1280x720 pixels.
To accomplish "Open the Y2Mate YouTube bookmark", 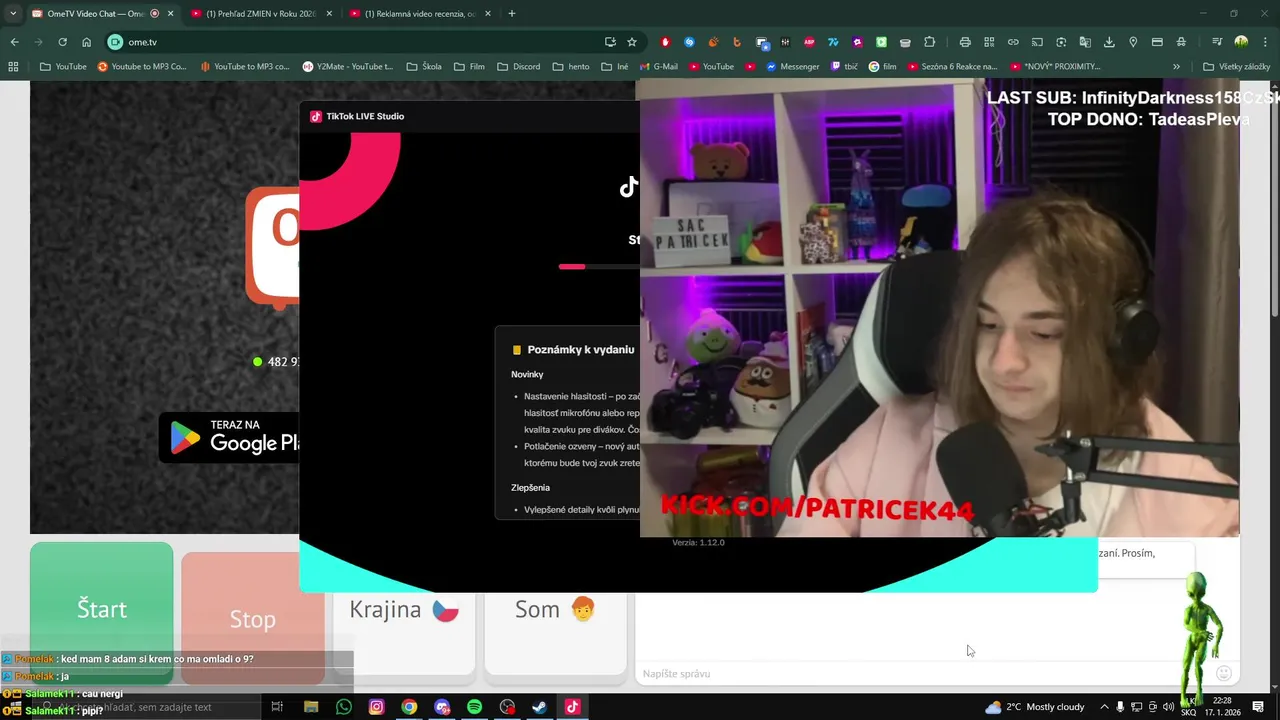I will pos(348,67).
